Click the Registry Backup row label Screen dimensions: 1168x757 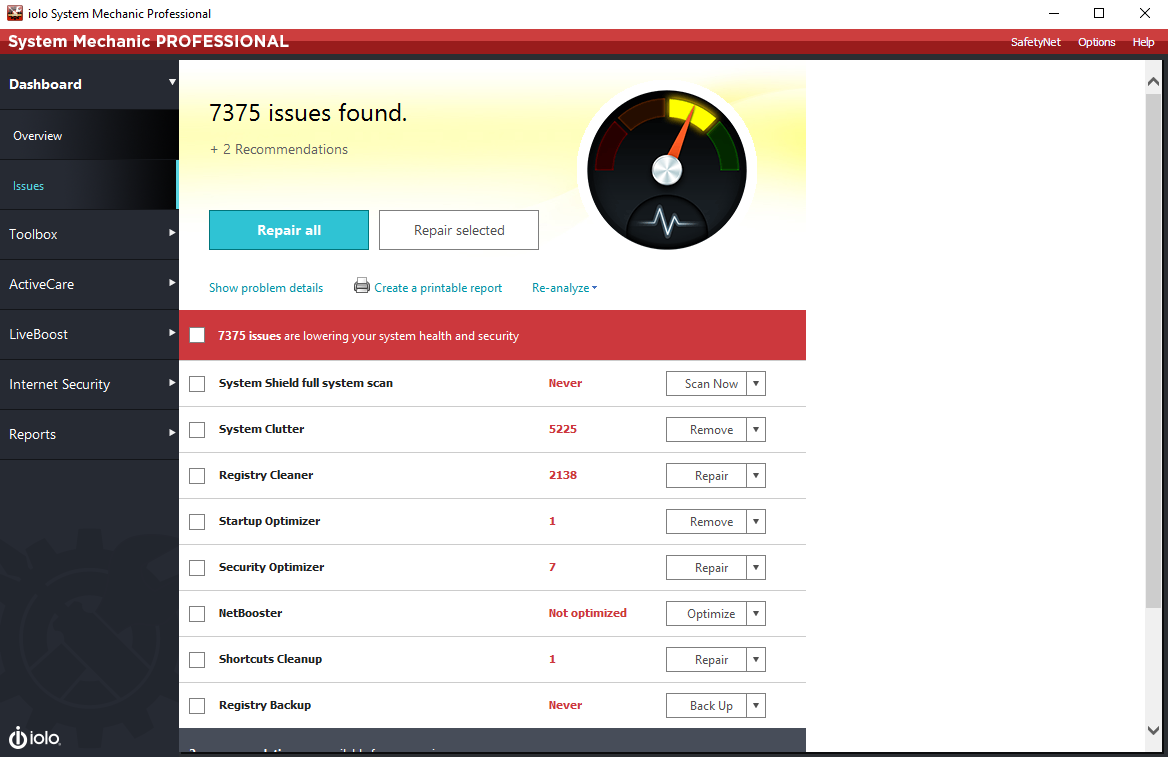tap(264, 705)
